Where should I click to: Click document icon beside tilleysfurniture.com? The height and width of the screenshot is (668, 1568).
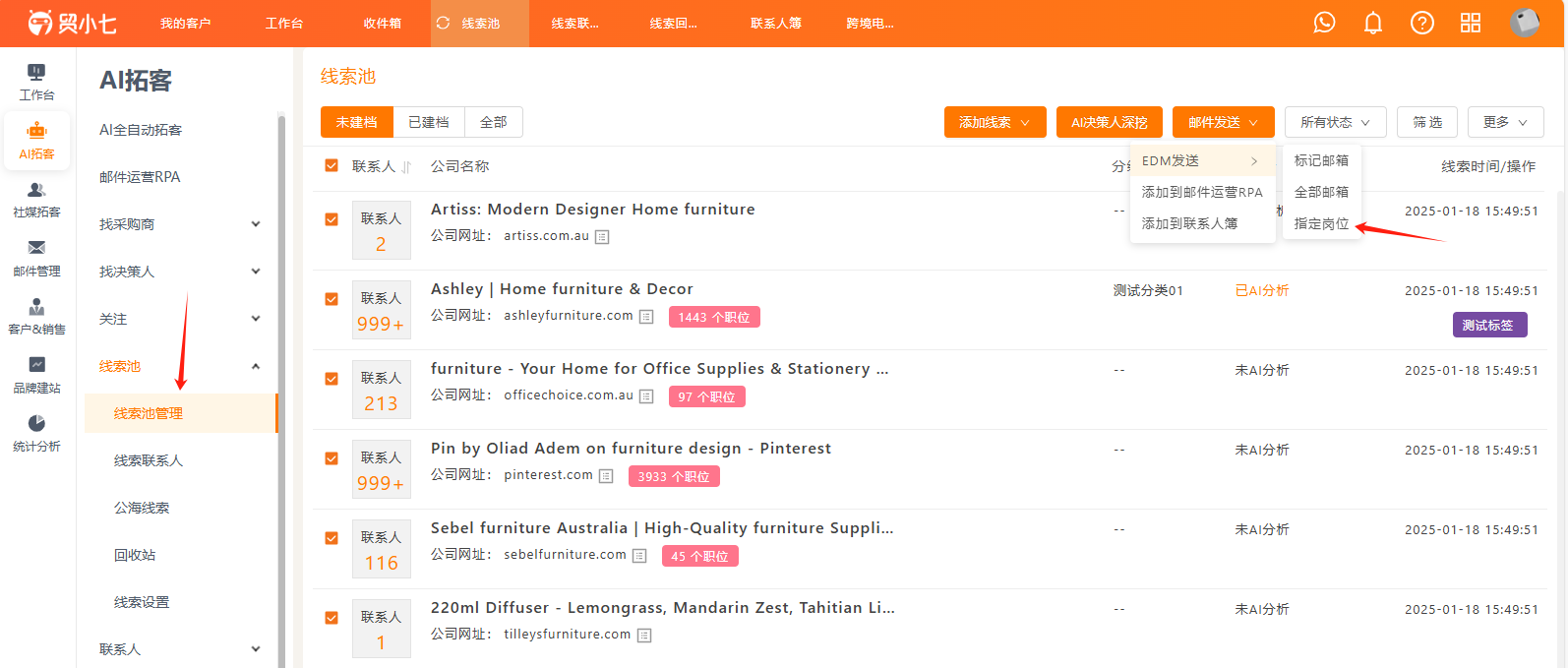pyautogui.click(x=644, y=636)
